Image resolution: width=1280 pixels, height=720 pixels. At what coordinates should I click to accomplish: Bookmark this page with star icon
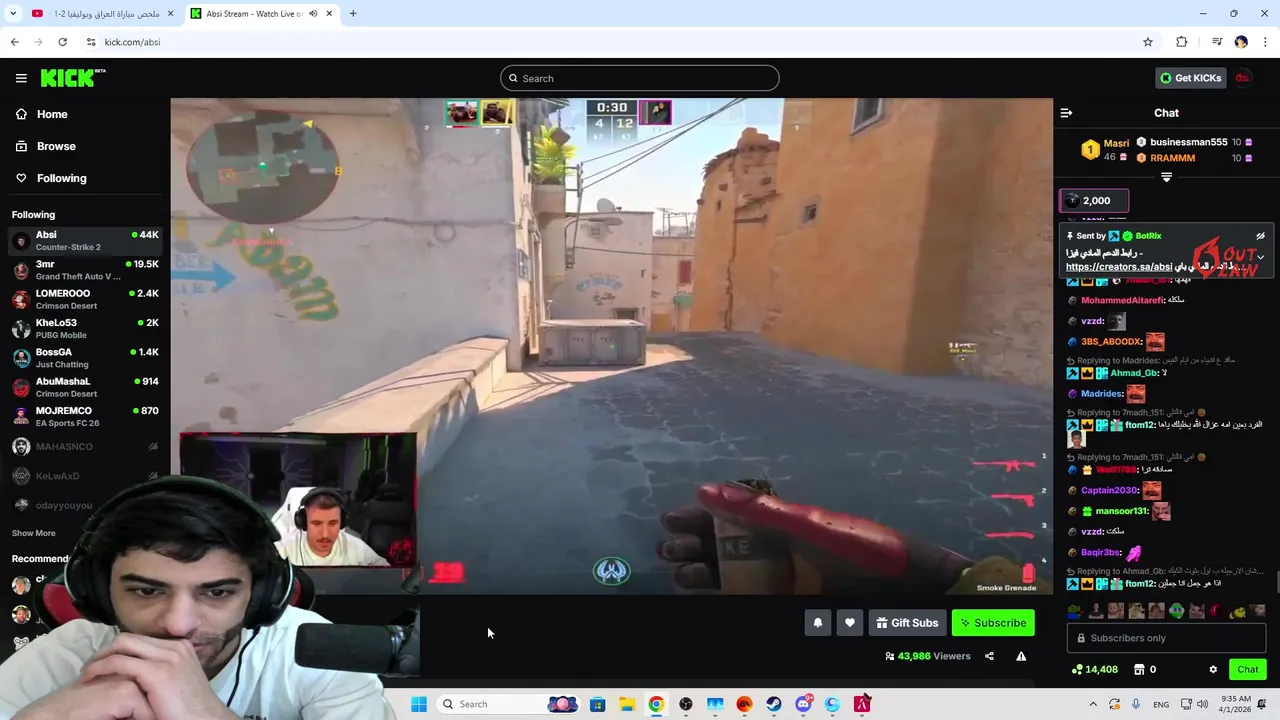click(x=1148, y=42)
